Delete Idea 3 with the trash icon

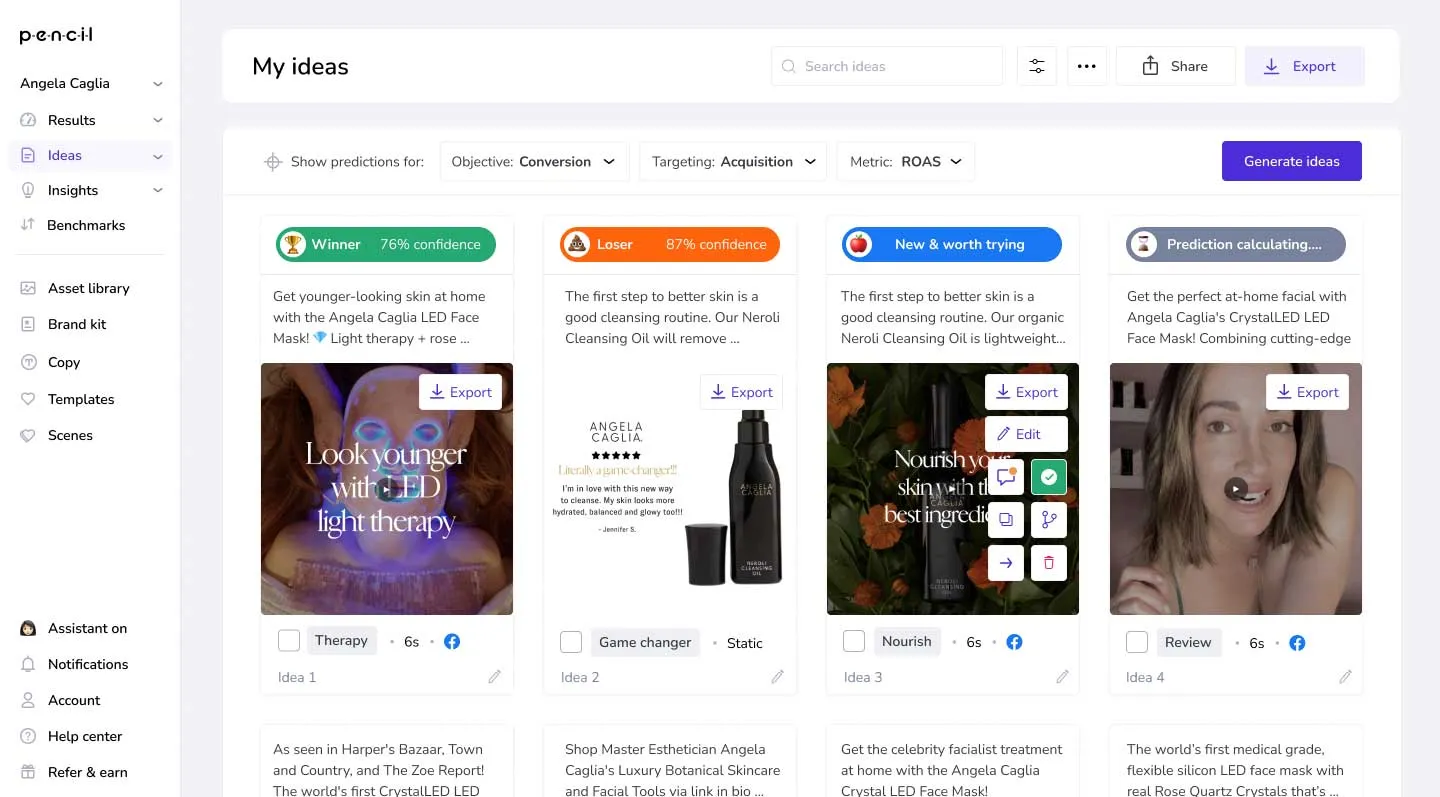tap(1048, 563)
